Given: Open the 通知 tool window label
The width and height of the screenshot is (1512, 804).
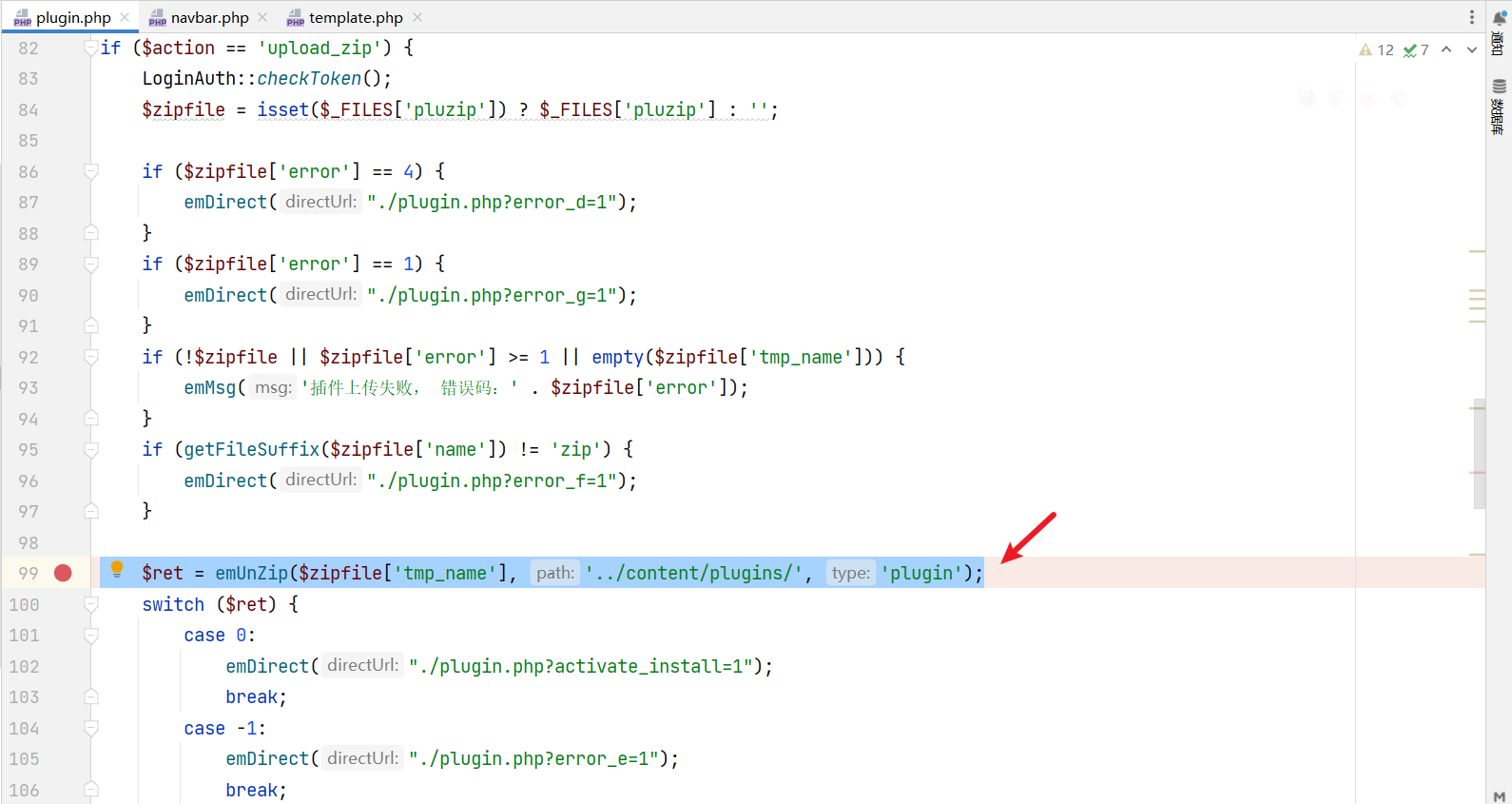Looking at the screenshot, I should click(1500, 43).
